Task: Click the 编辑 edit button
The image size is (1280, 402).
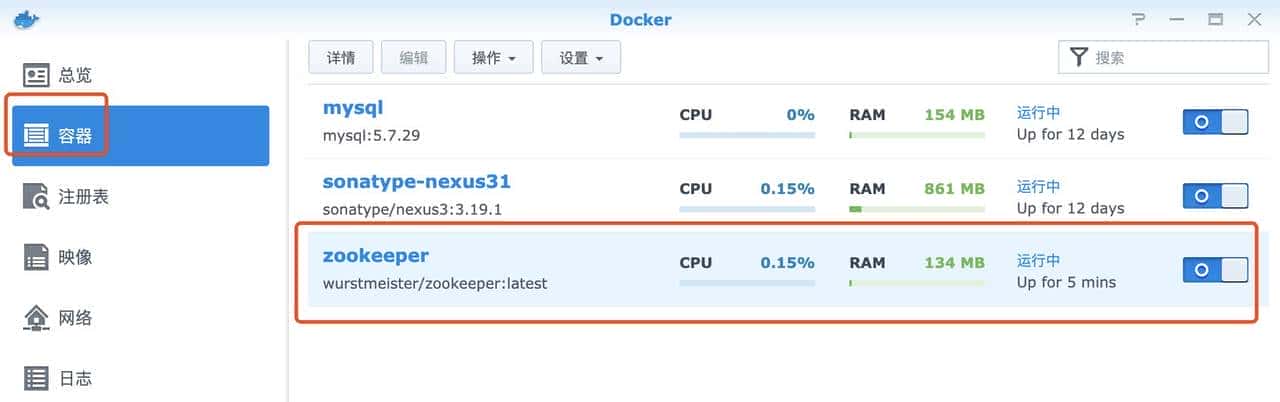Action: tap(414, 58)
